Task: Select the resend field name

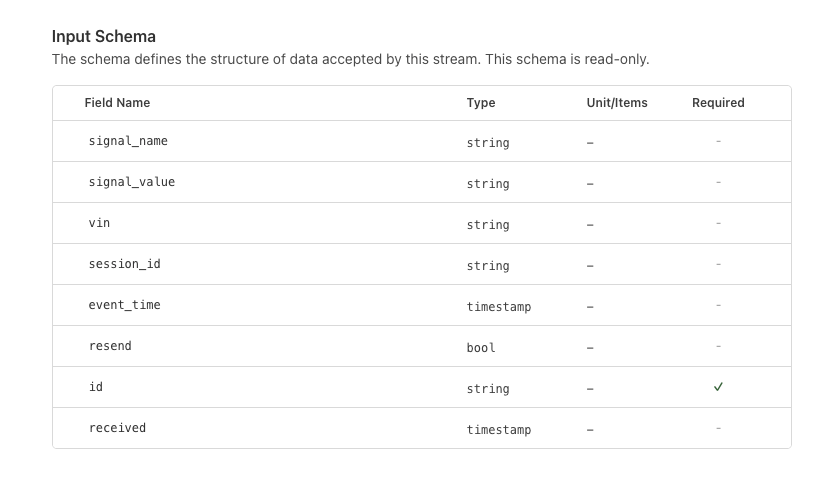Action: click(110, 346)
